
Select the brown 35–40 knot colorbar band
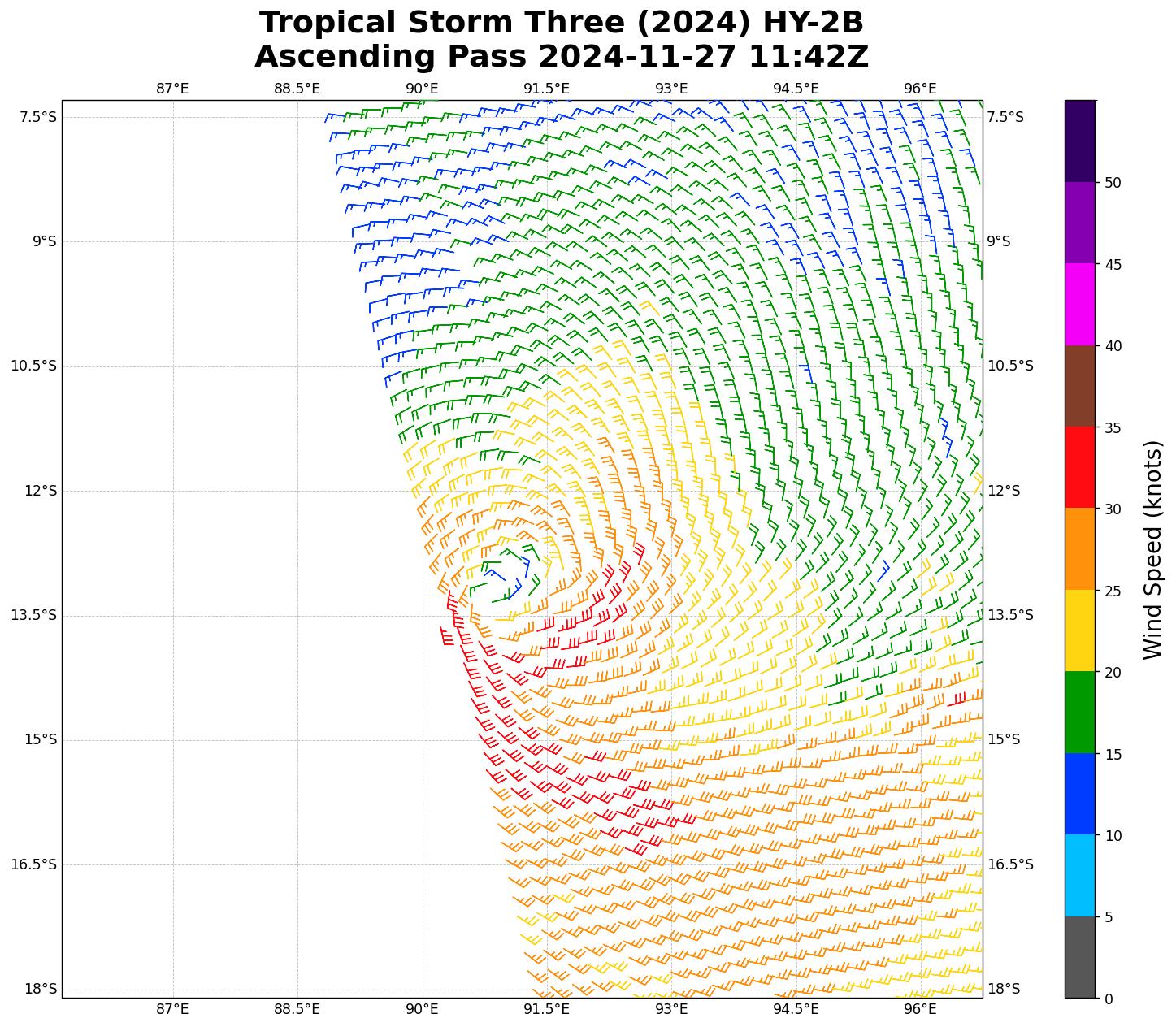point(1079,386)
